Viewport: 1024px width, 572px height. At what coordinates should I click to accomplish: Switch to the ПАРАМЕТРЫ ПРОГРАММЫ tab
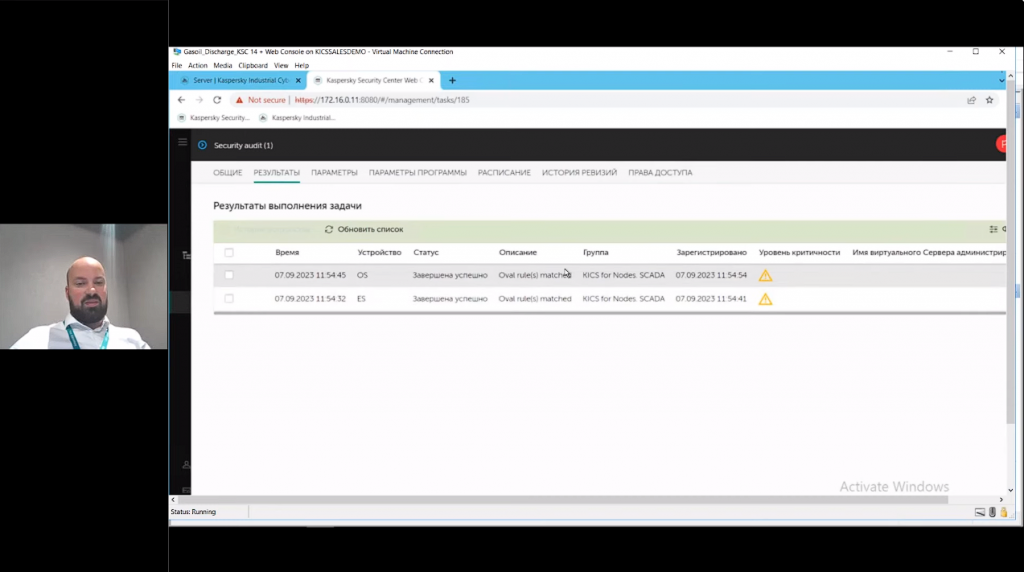pos(417,172)
